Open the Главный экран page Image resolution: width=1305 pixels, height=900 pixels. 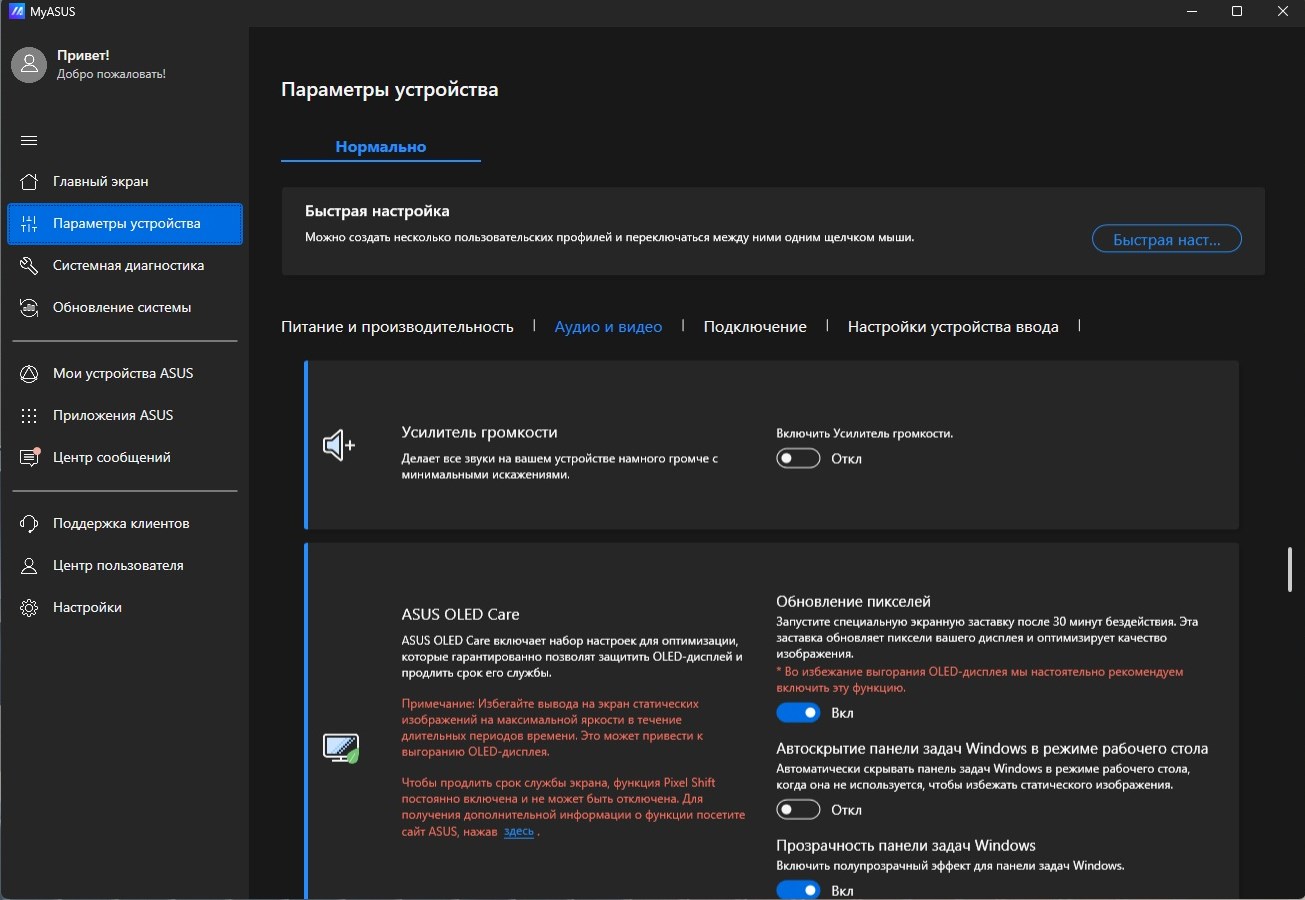point(125,181)
